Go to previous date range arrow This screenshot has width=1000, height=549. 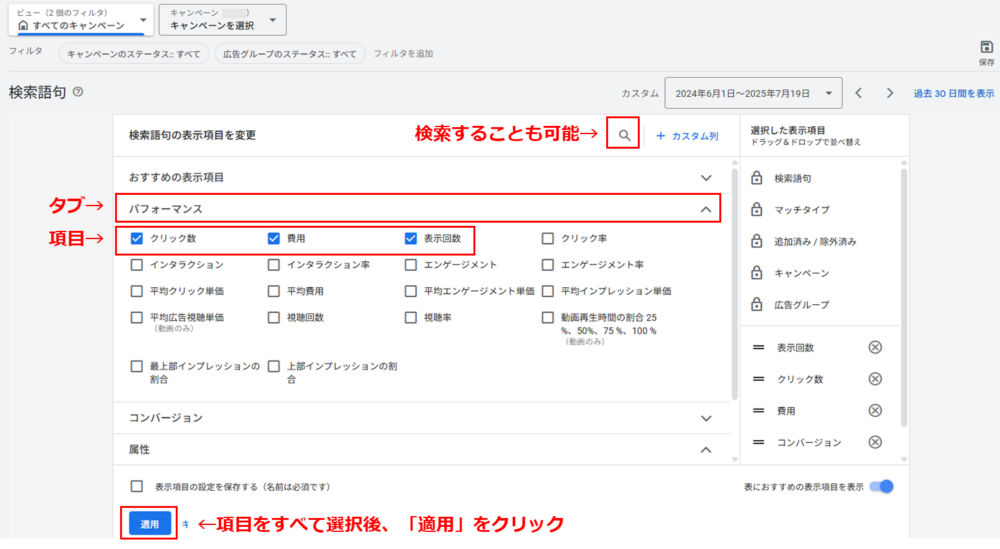(858, 93)
